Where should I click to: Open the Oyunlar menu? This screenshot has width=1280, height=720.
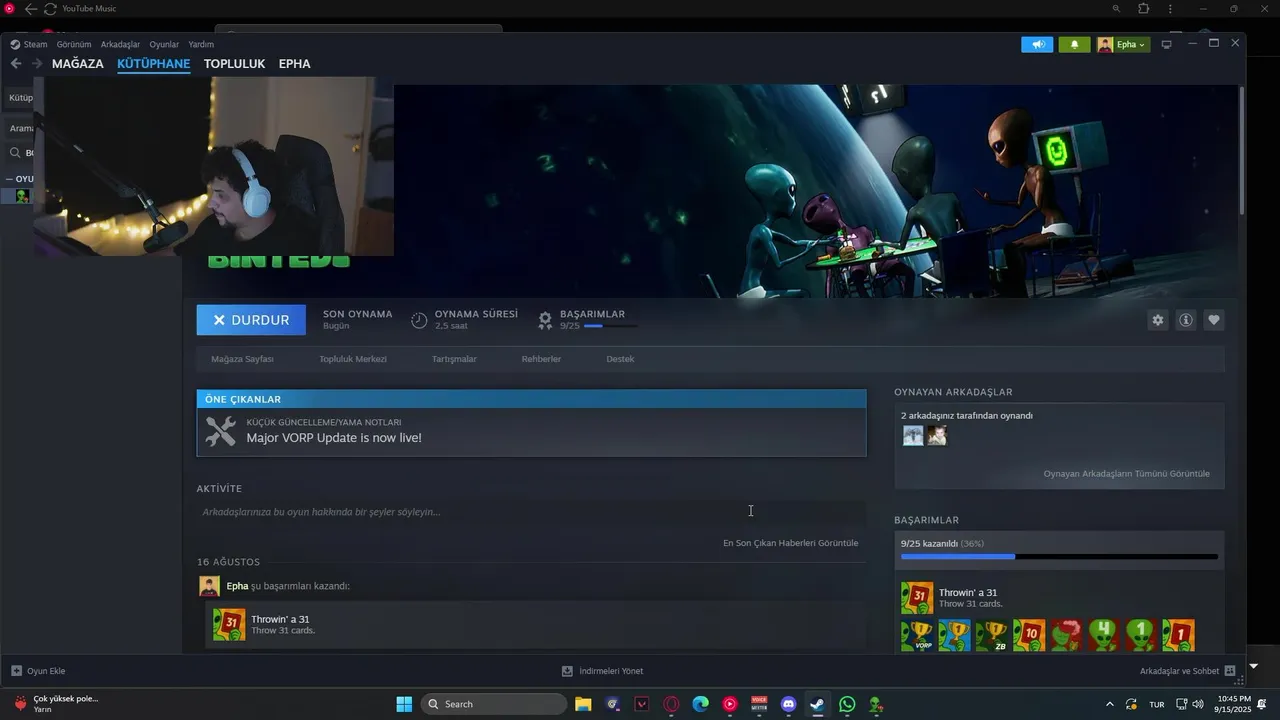tap(164, 44)
